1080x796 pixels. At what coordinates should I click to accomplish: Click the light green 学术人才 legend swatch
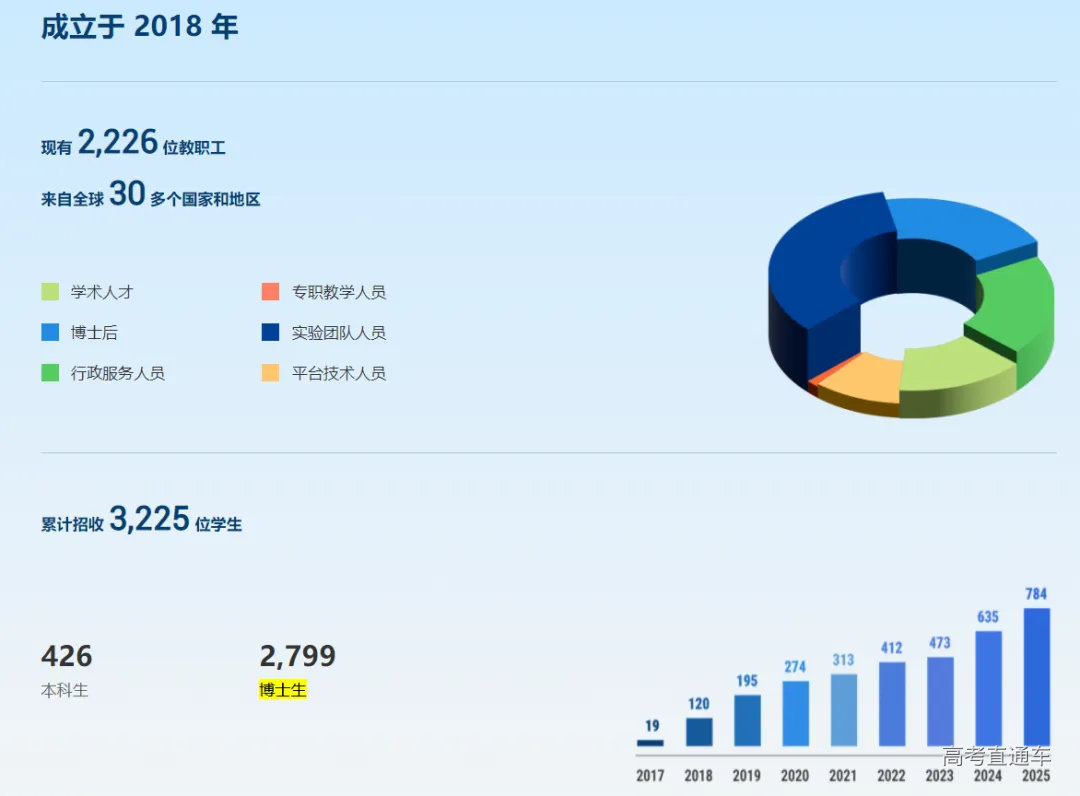coord(50,292)
